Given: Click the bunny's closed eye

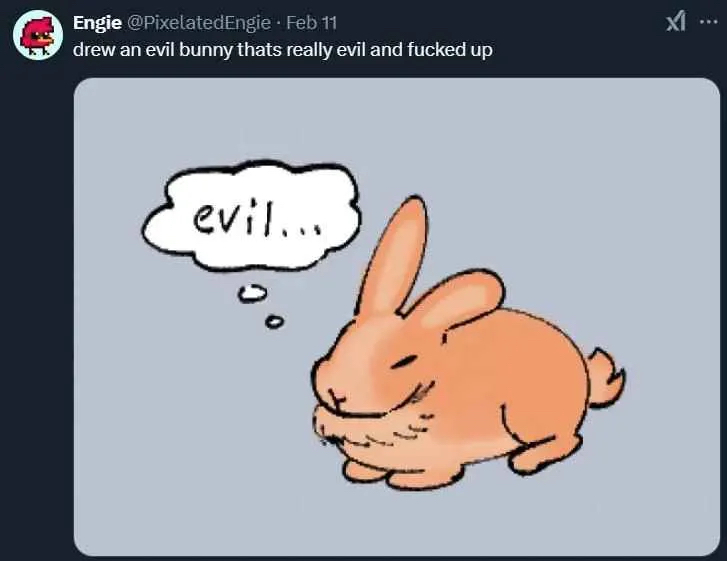Looking at the screenshot, I should (406, 362).
